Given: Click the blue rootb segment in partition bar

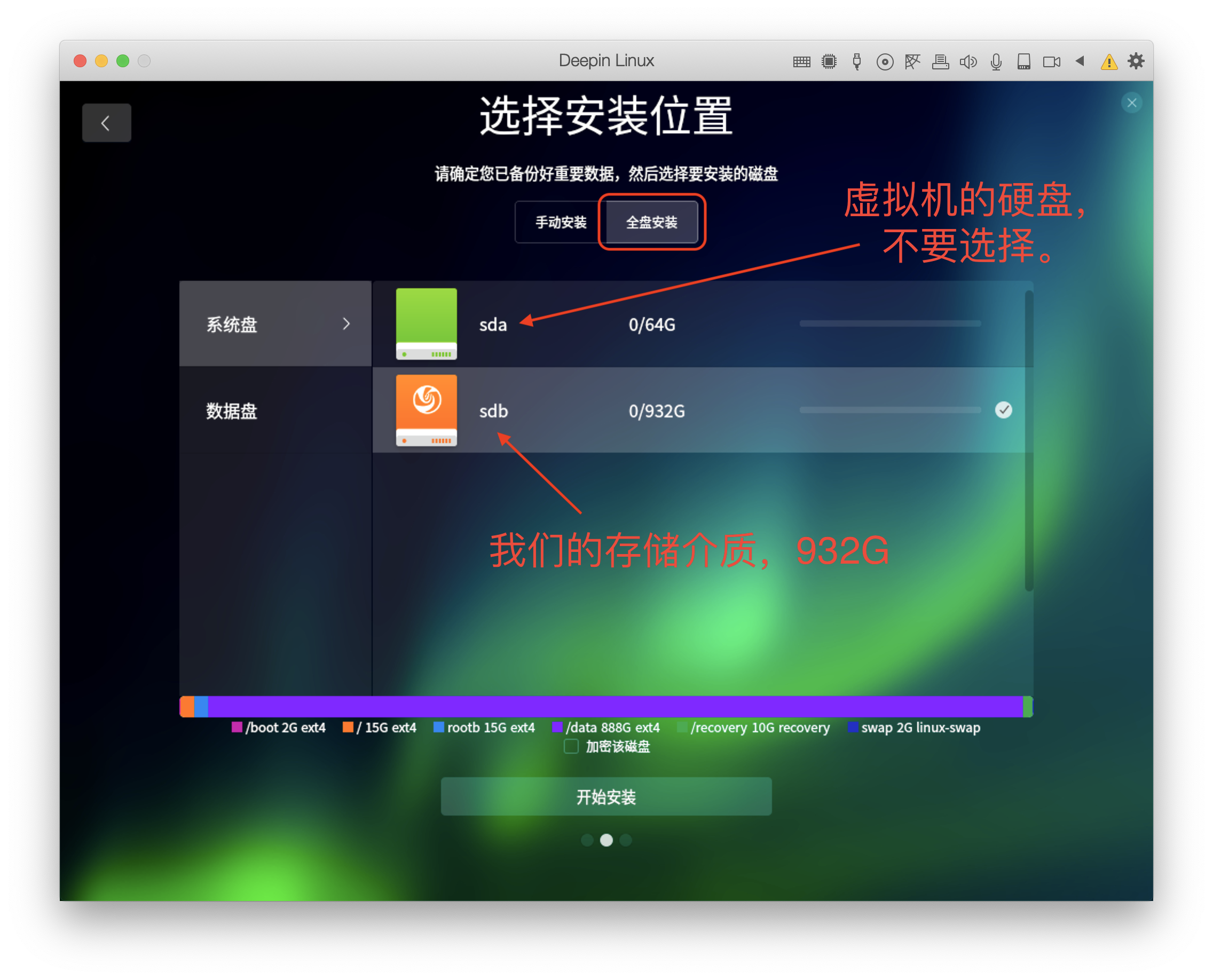Looking at the screenshot, I should click(201, 707).
